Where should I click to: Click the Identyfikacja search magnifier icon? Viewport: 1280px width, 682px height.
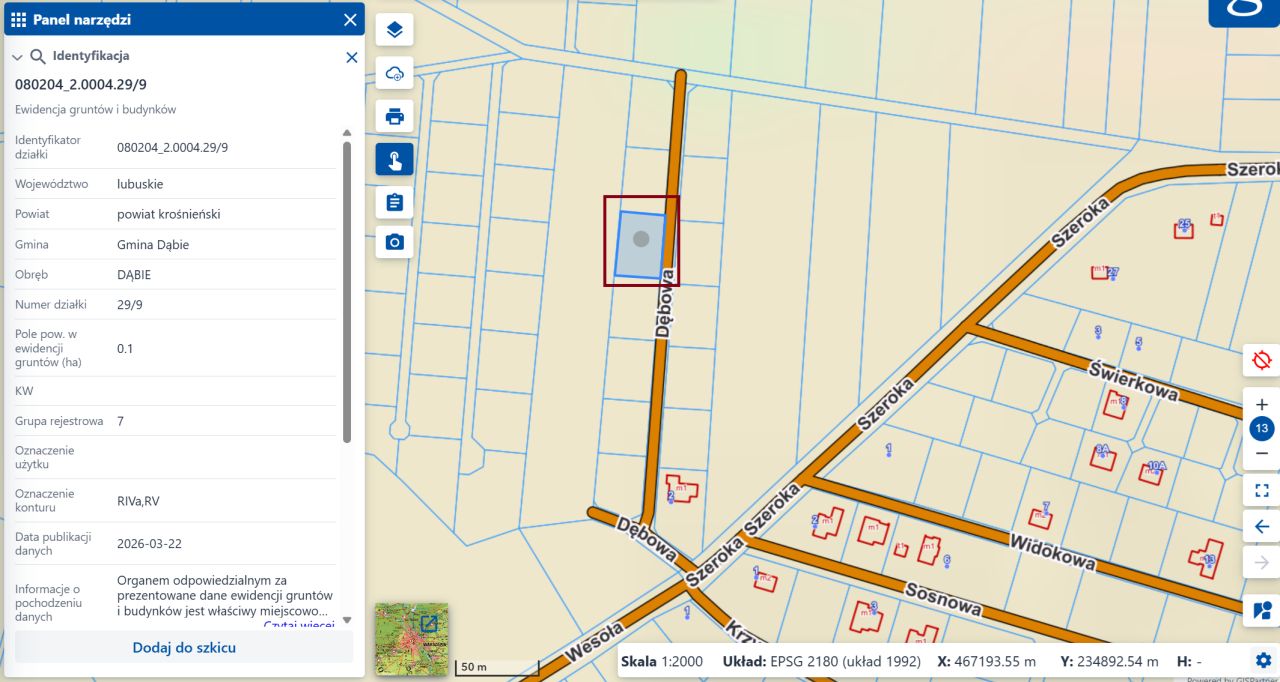tap(38, 56)
